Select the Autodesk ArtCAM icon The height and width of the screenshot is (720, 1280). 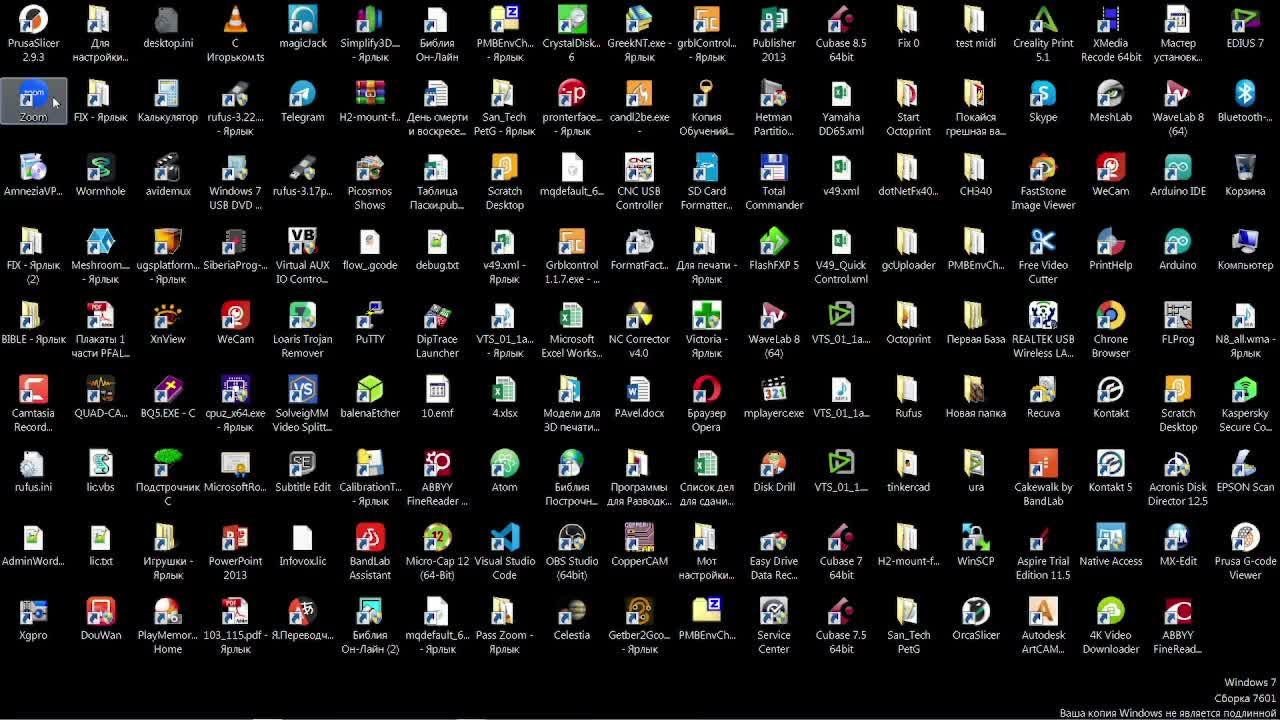1043,611
